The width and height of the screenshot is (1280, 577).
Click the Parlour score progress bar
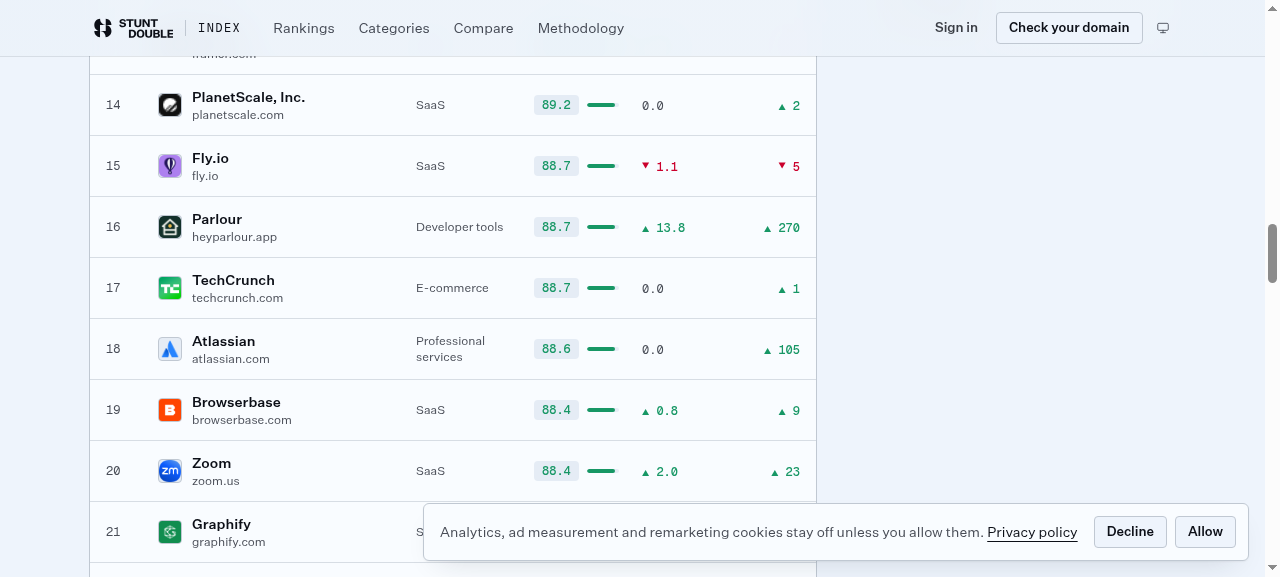pos(602,227)
